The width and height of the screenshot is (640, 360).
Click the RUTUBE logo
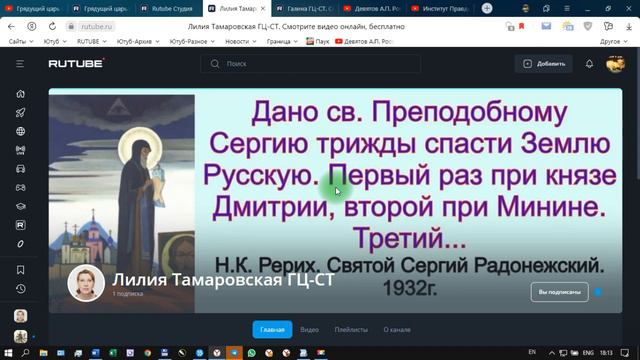coord(76,64)
